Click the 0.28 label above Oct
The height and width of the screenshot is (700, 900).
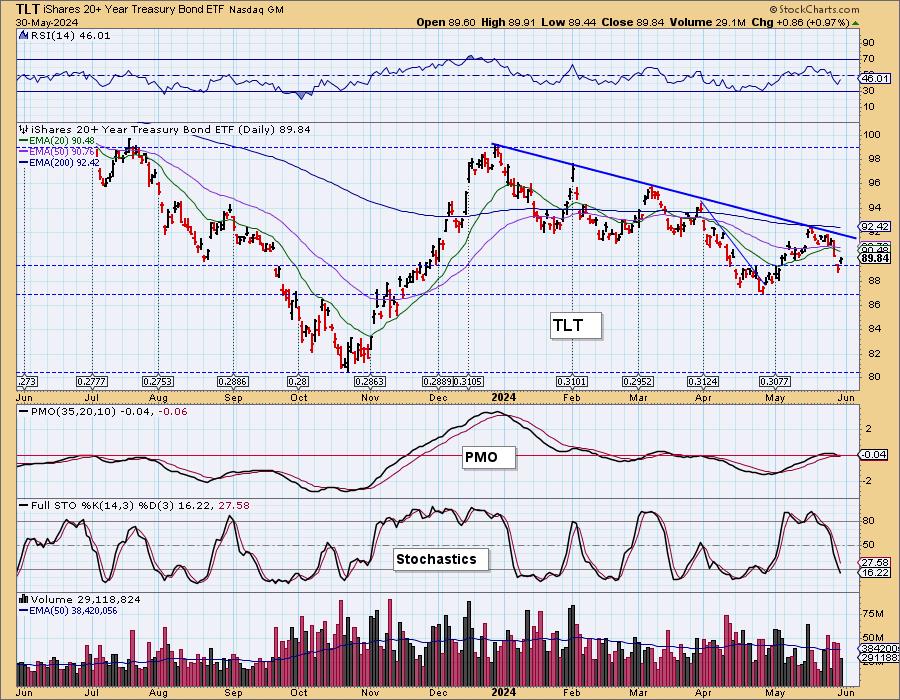click(x=298, y=382)
